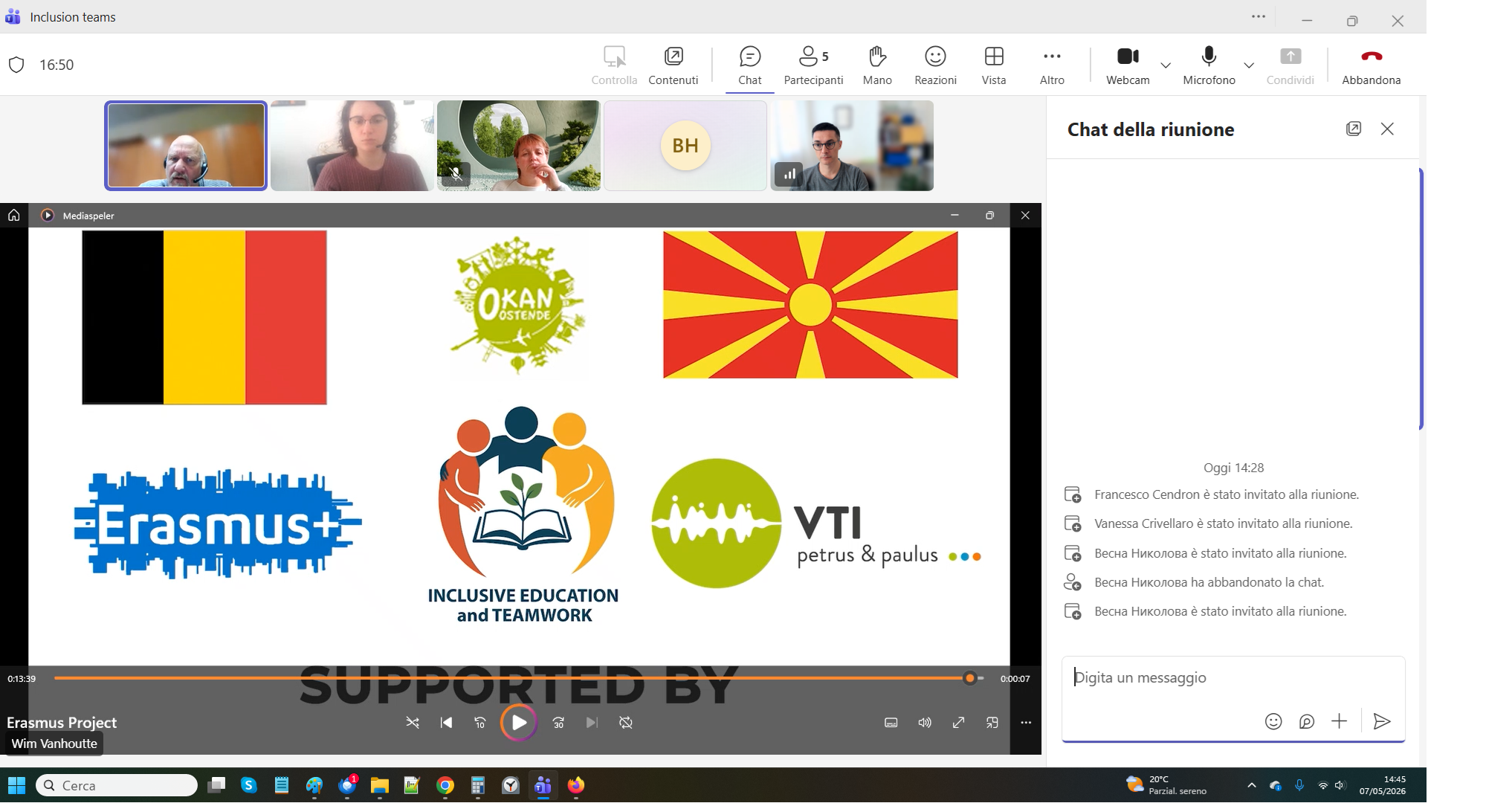Click the loop chat bubble icon in compose box
This screenshot has width=1512, height=806.
point(1306,721)
